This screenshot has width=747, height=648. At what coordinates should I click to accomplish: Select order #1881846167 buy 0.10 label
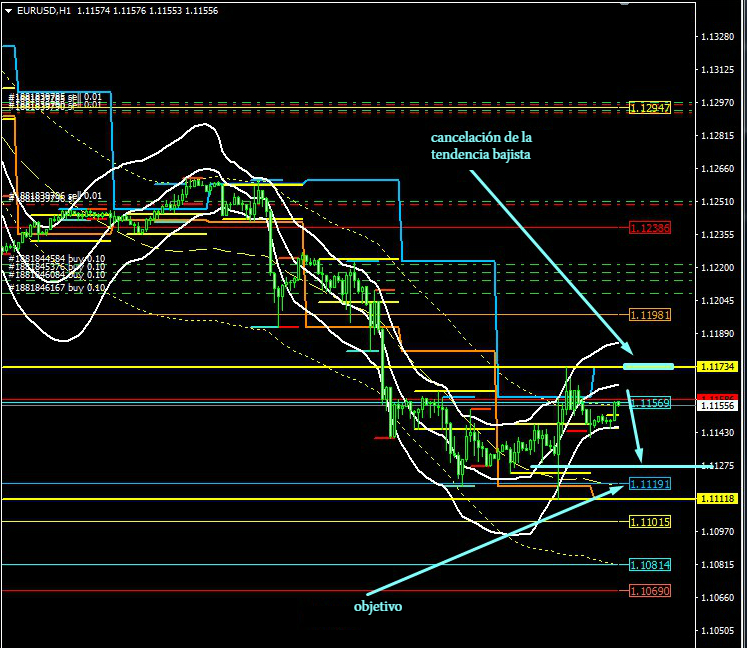(56, 287)
